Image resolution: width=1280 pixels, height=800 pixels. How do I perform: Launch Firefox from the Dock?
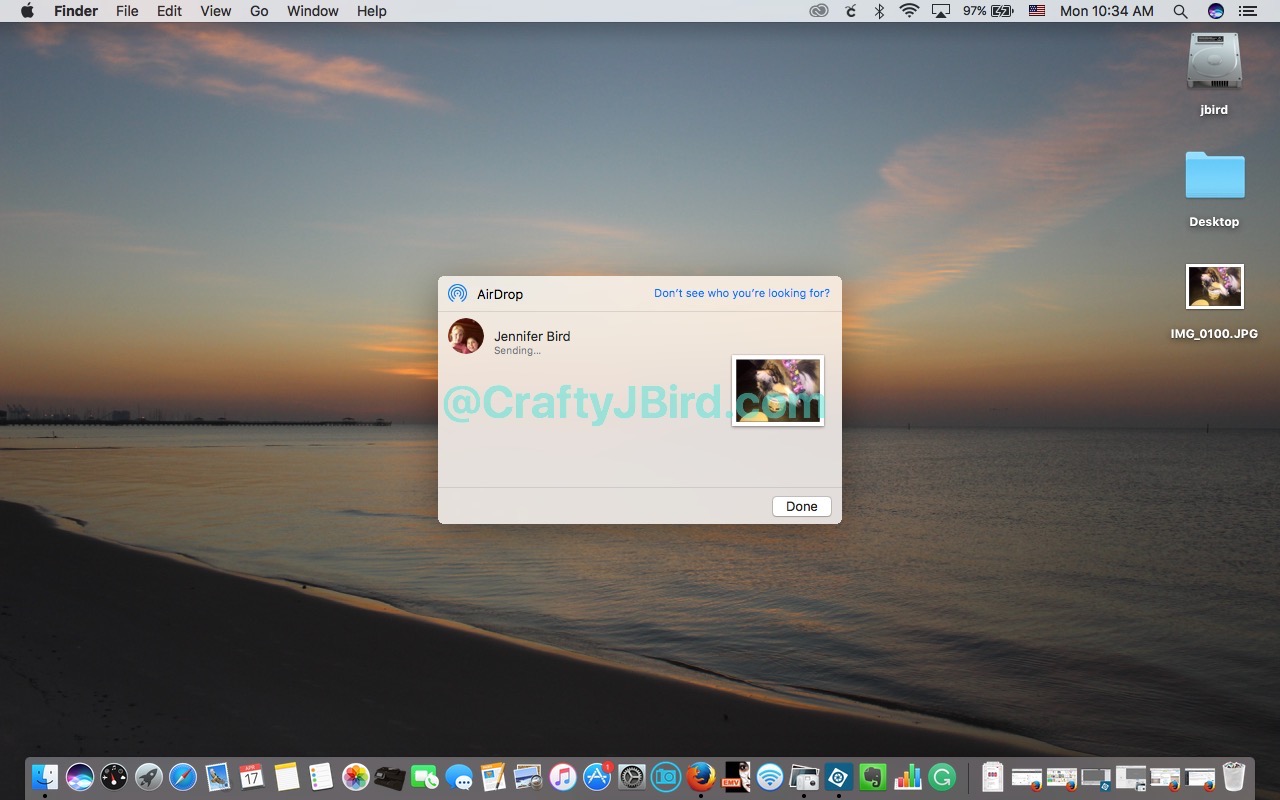click(700, 776)
